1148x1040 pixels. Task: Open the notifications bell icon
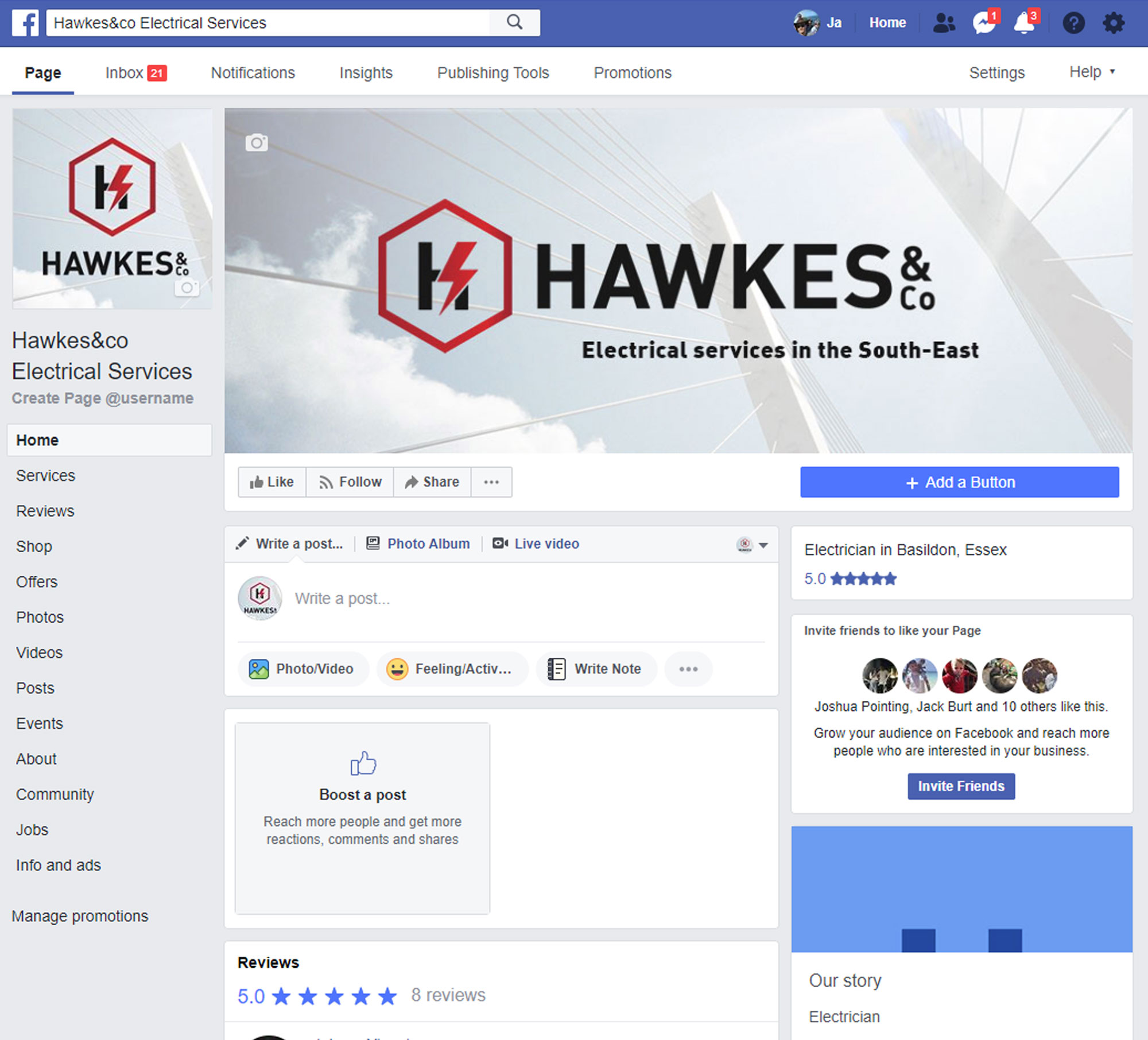[x=1025, y=22]
